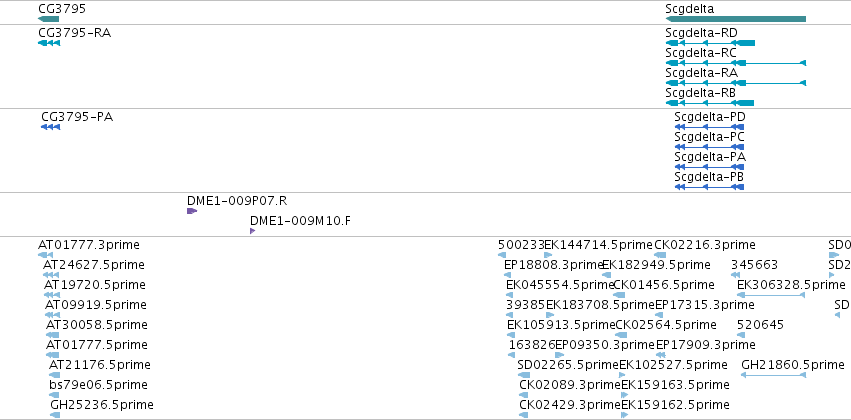851x420 pixels.
Task: Click the GH25236.5prime EST label
Action: [x=101, y=405]
